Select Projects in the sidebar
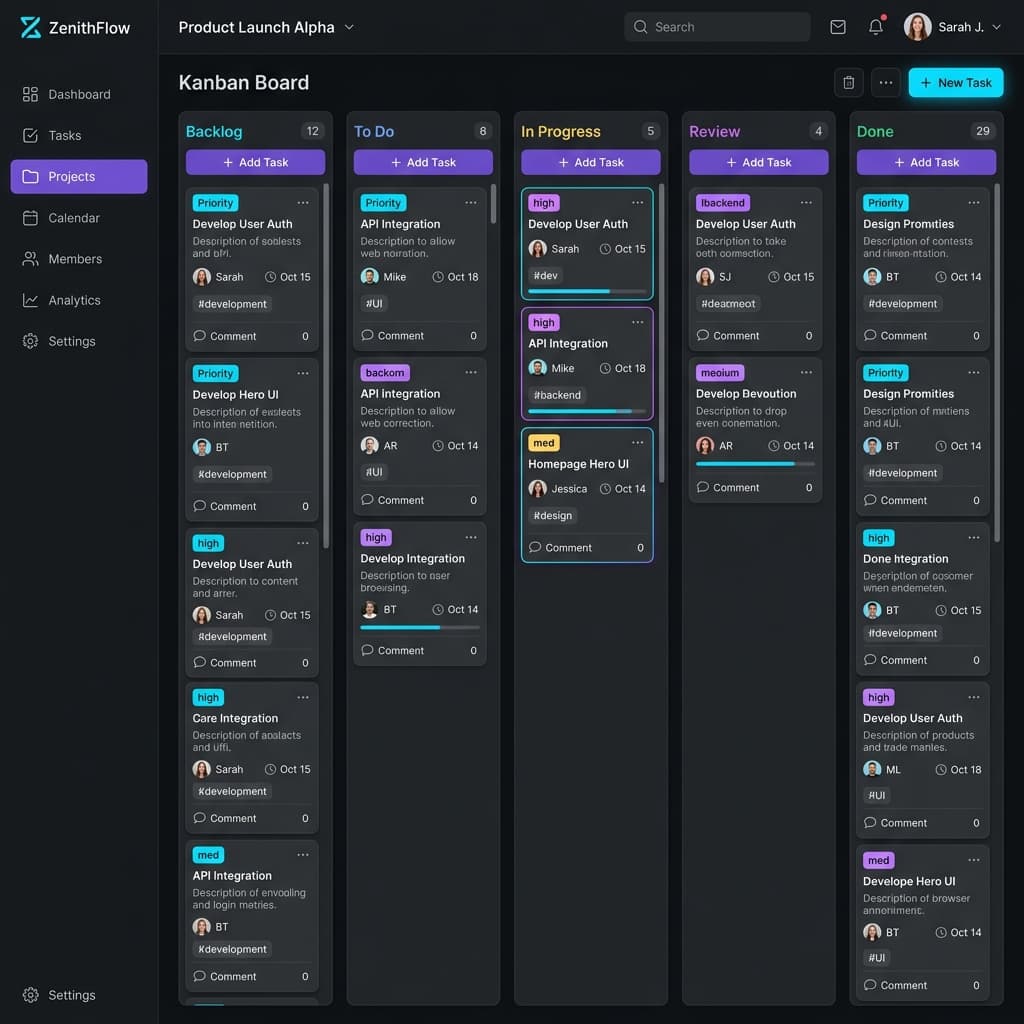The width and height of the screenshot is (1024, 1024). 79,176
